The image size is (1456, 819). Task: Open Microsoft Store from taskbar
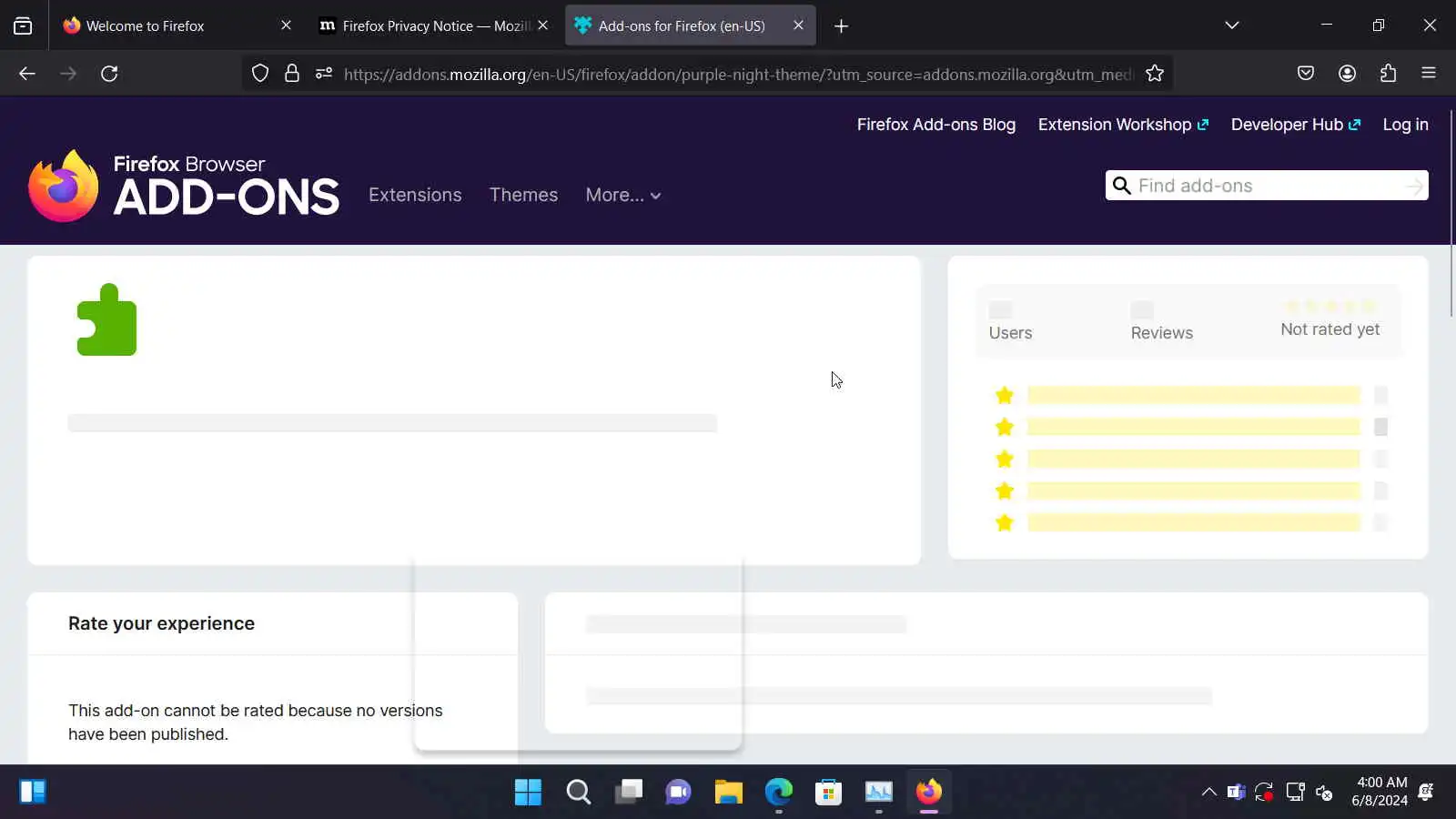tap(828, 792)
